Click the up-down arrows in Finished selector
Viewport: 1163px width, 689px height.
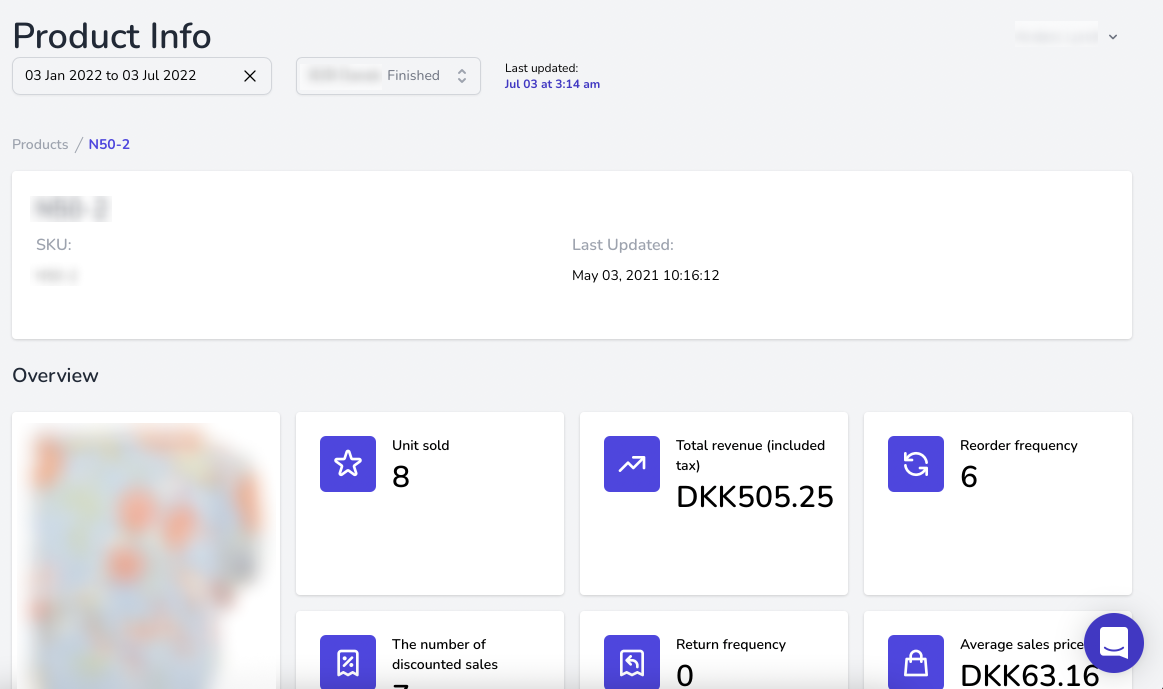[x=461, y=76]
